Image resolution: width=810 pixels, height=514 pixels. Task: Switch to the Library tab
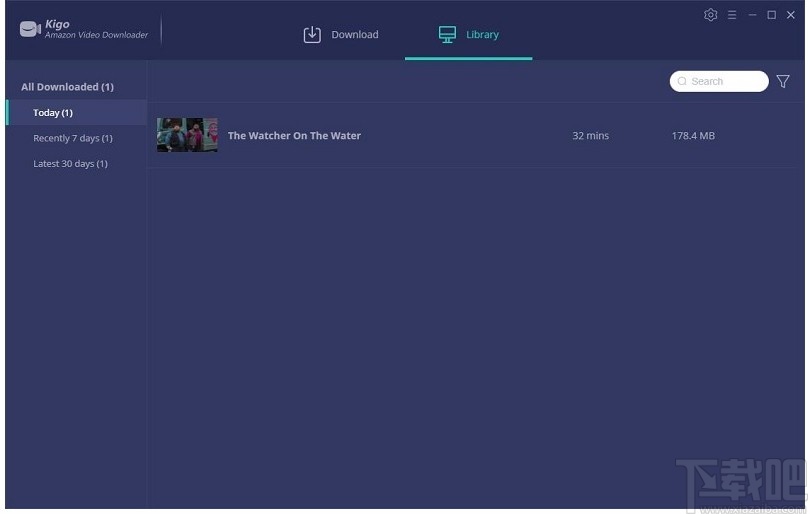(x=469, y=35)
